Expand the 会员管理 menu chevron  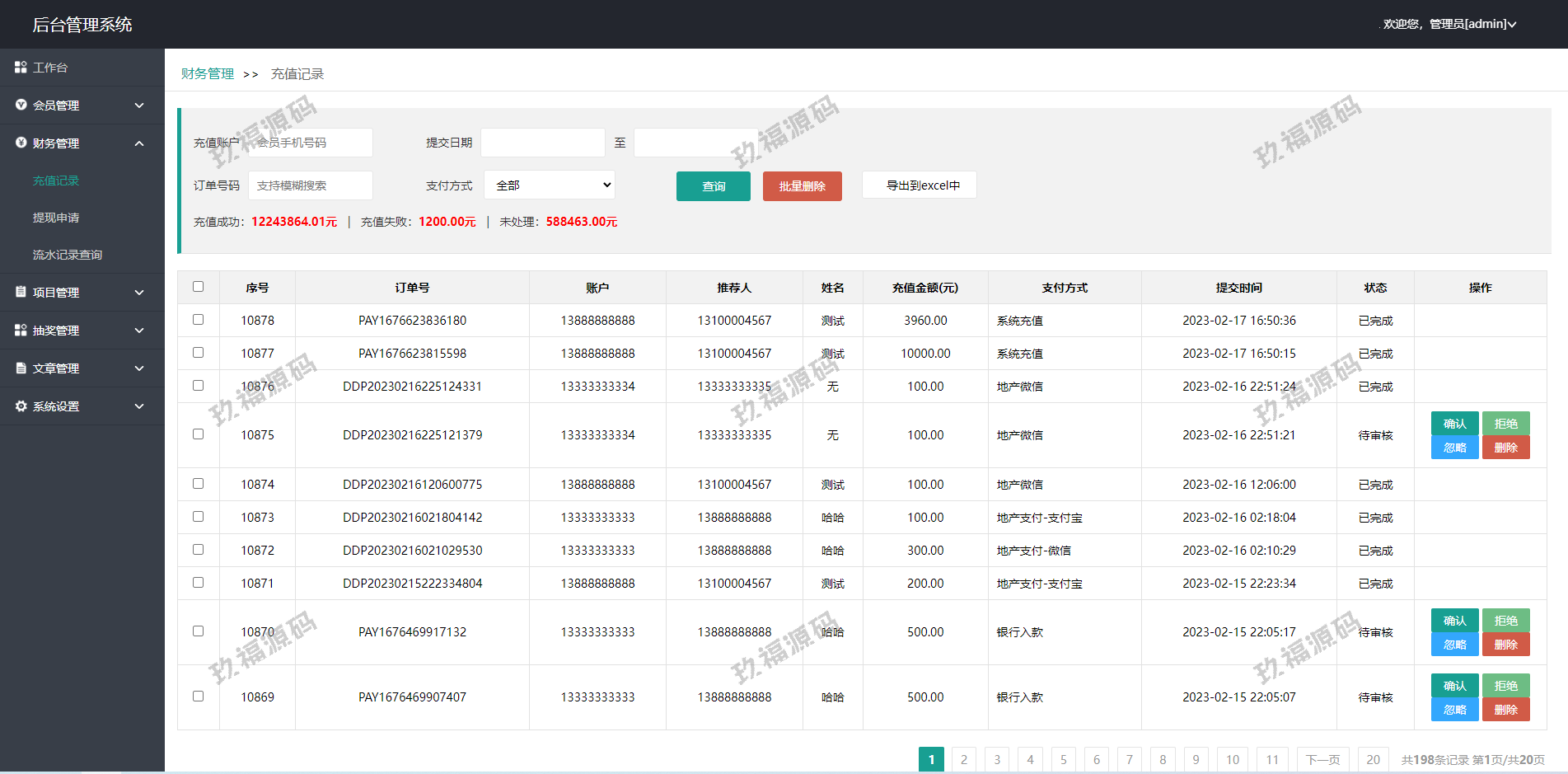pyautogui.click(x=139, y=106)
